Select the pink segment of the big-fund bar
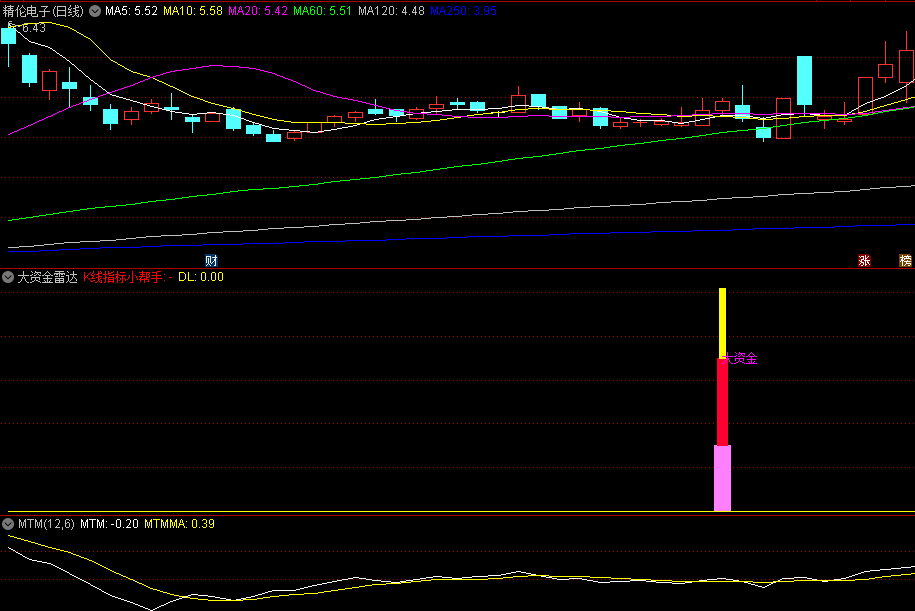This screenshot has width=915, height=611. [722, 478]
